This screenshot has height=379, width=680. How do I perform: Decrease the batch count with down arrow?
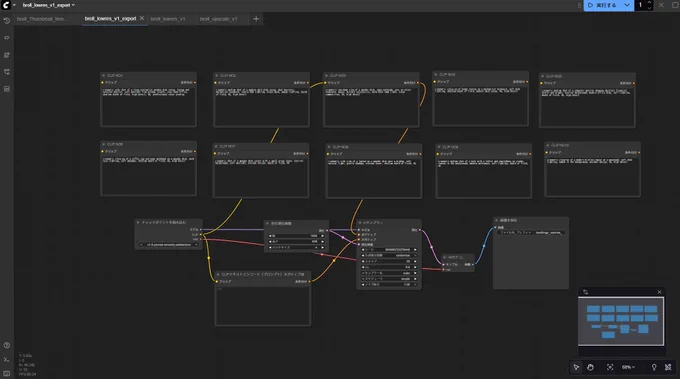(x=649, y=7)
